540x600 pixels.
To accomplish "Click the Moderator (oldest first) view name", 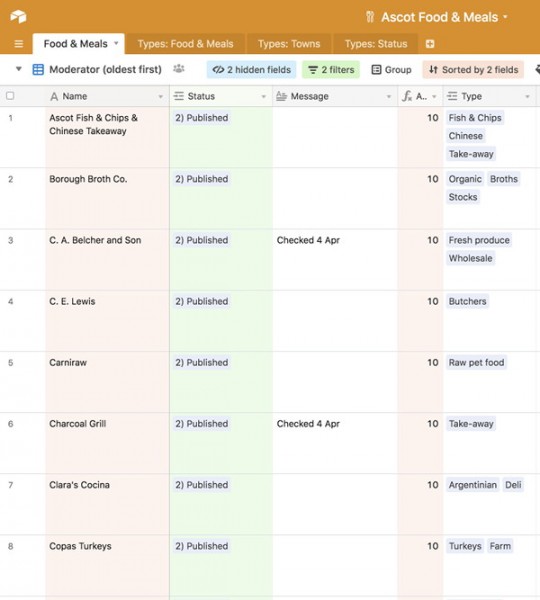I will point(105,70).
